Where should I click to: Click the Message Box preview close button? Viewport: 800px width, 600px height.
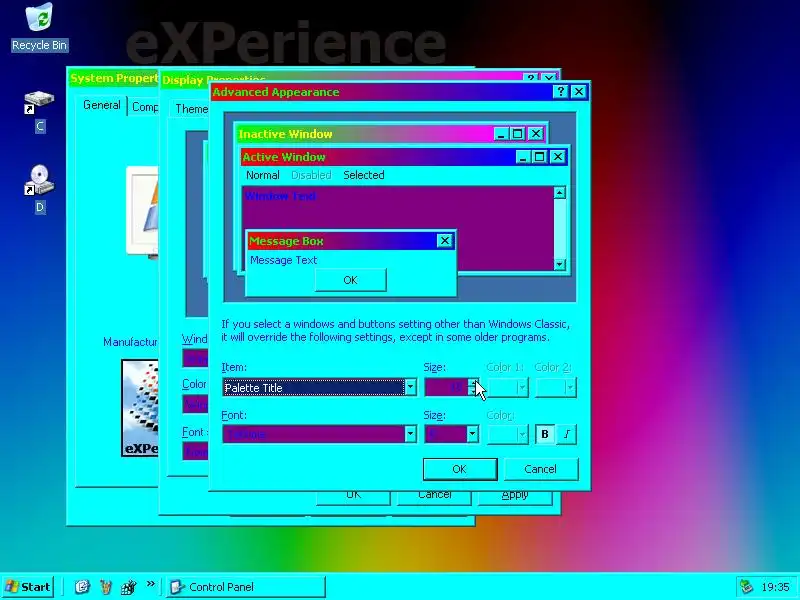point(445,241)
